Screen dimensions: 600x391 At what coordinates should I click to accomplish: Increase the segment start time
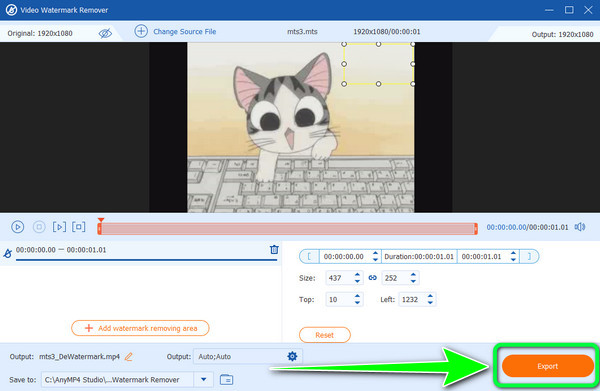click(375, 253)
